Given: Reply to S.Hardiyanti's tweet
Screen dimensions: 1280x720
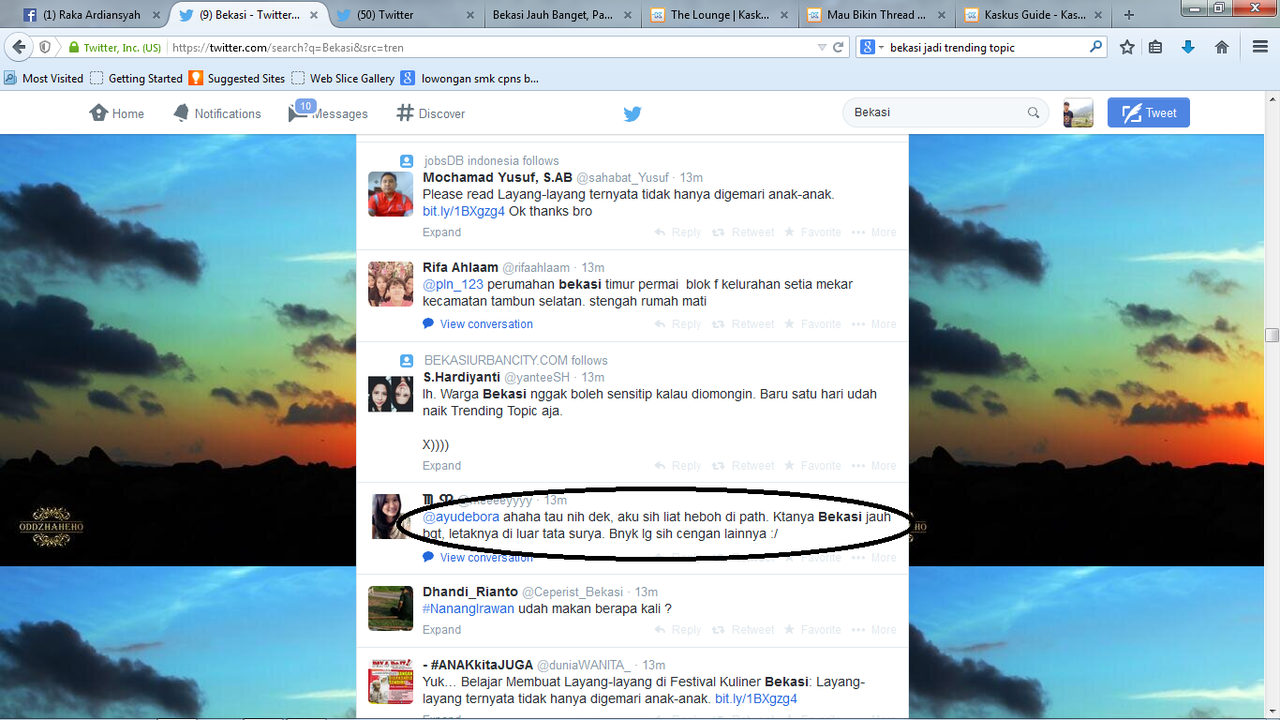Looking at the screenshot, I should (x=678, y=466).
